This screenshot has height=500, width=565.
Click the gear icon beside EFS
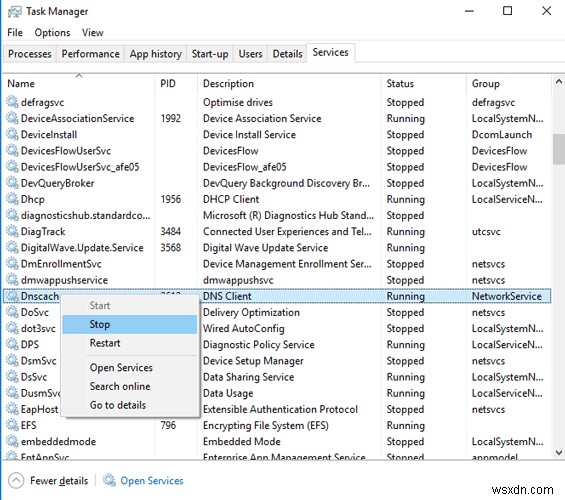(x=12, y=425)
